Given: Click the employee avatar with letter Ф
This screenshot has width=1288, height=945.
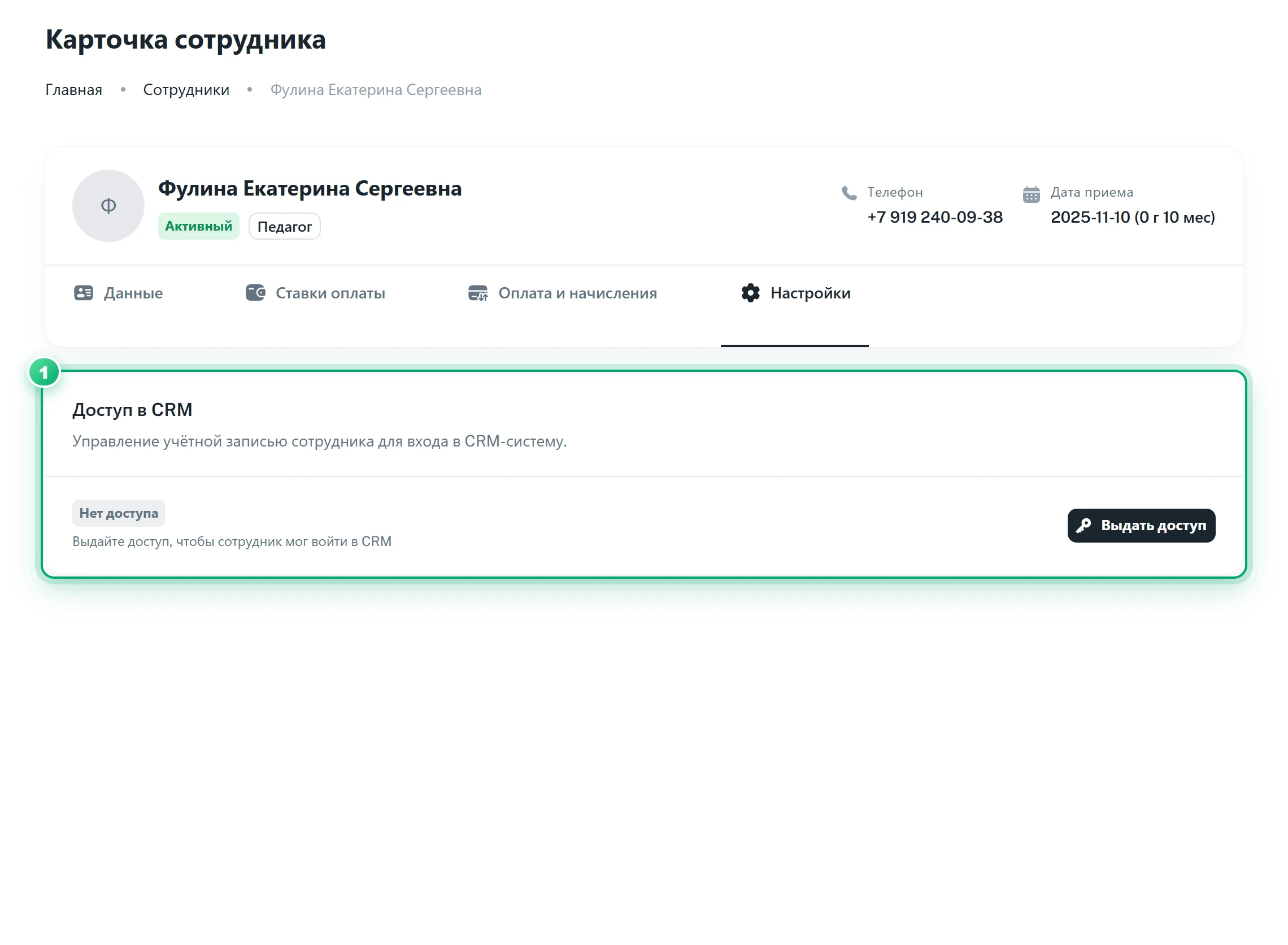Looking at the screenshot, I should [x=108, y=206].
